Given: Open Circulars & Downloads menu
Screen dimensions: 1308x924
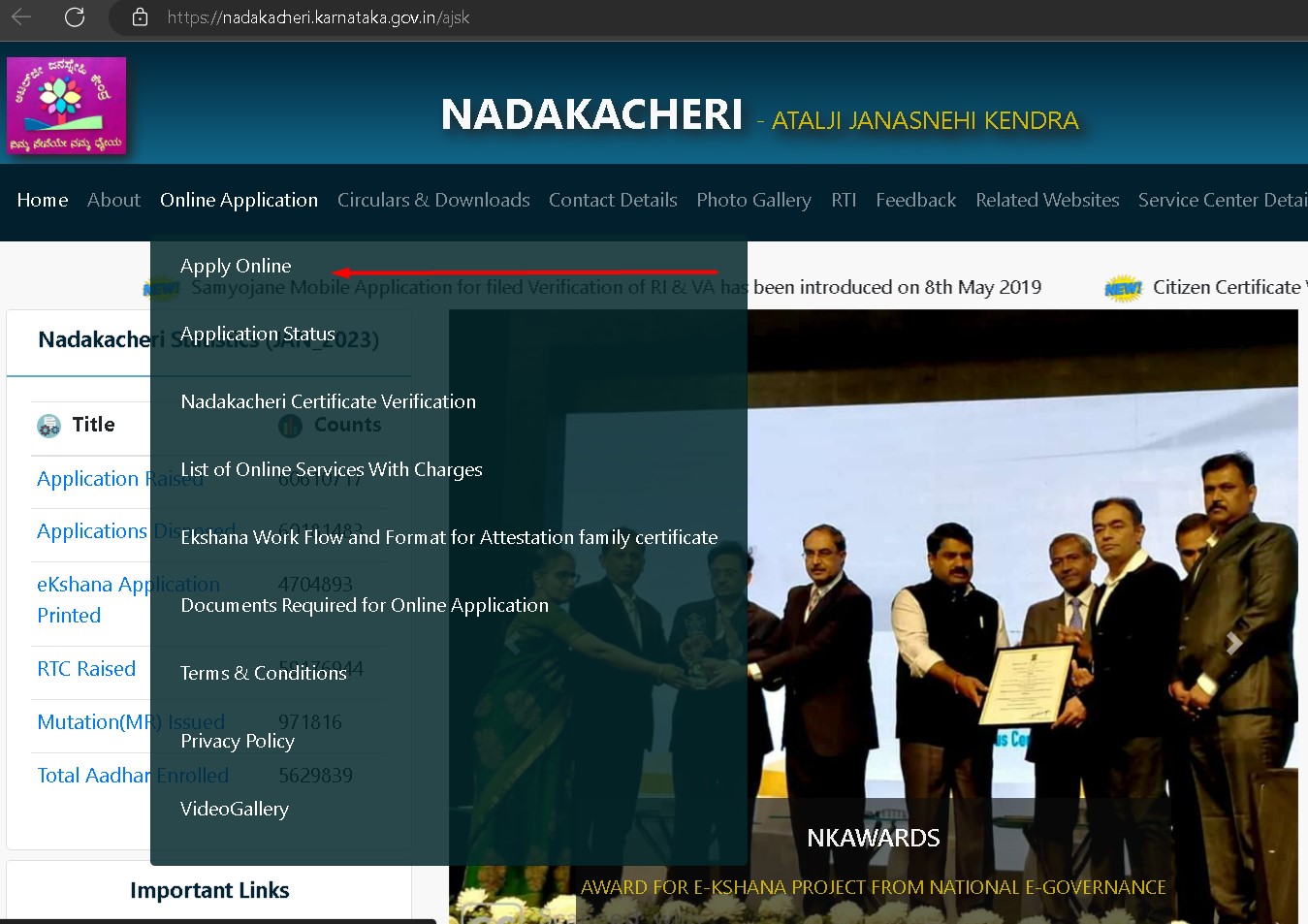Looking at the screenshot, I should pyautogui.click(x=433, y=200).
